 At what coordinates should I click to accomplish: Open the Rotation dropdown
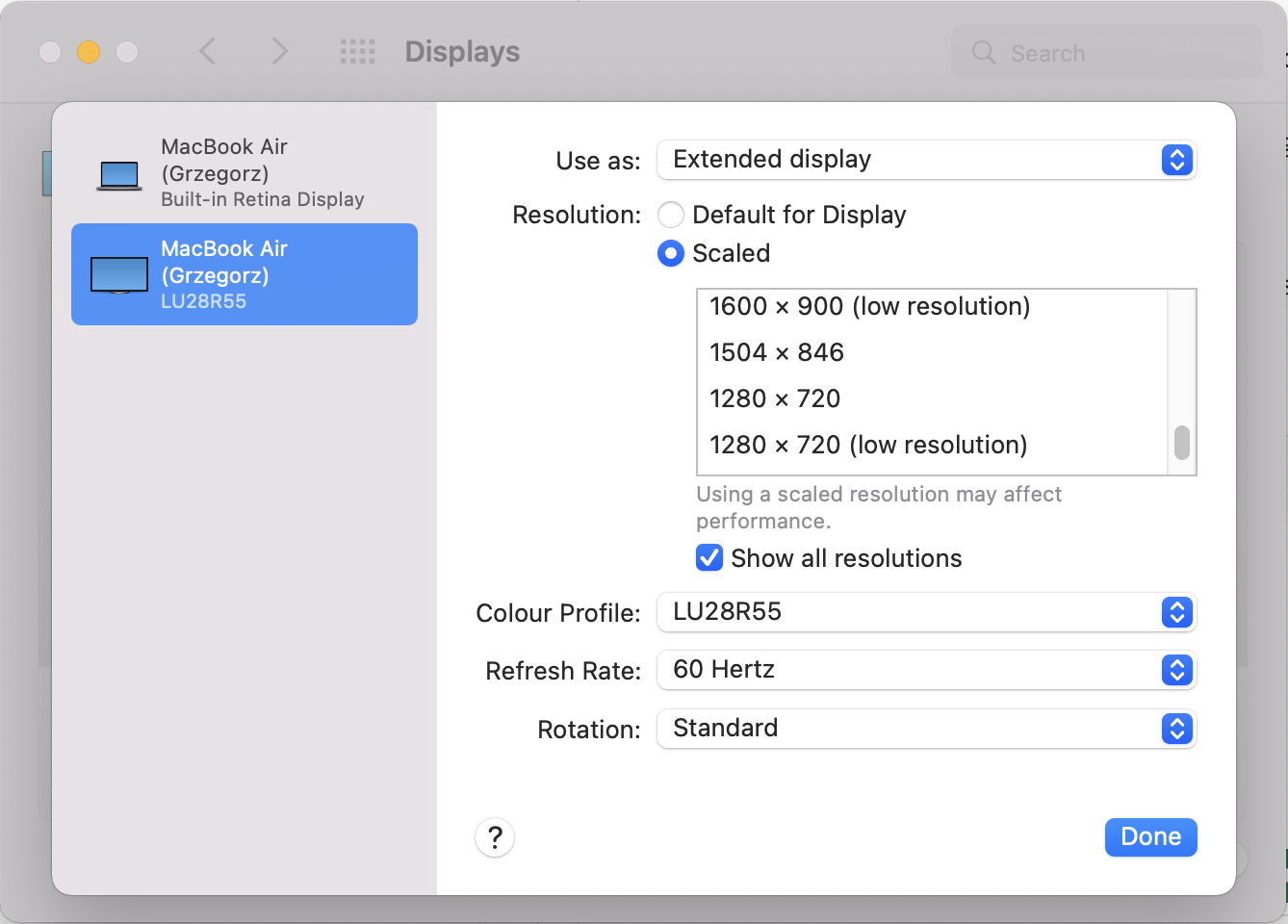(926, 729)
